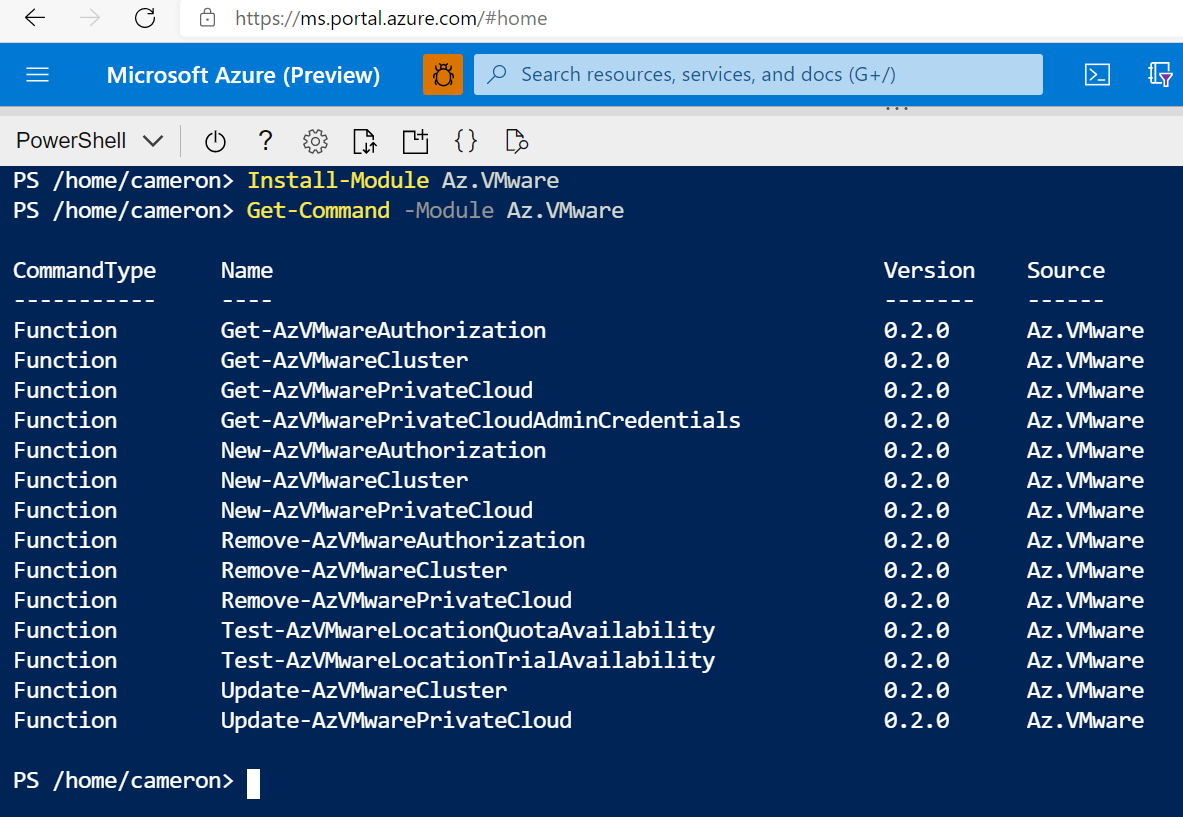Open the Azure portal hamburger menu

pos(37,74)
